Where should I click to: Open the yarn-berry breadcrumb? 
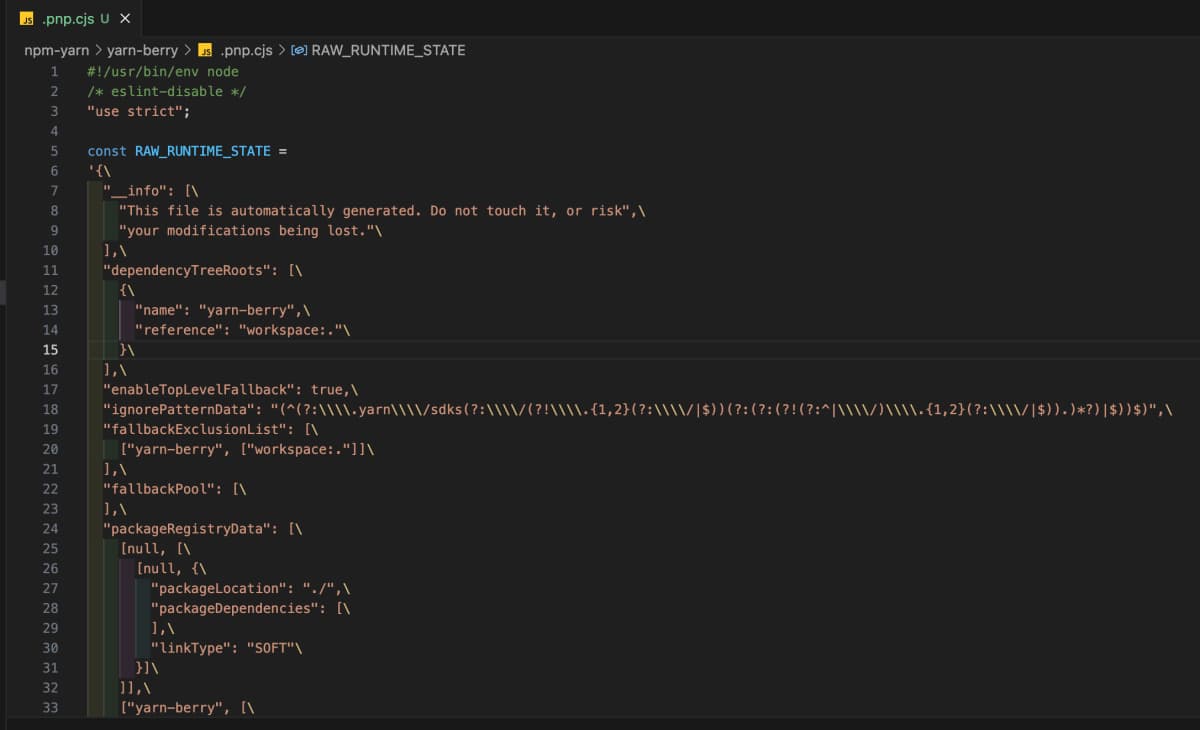click(142, 50)
